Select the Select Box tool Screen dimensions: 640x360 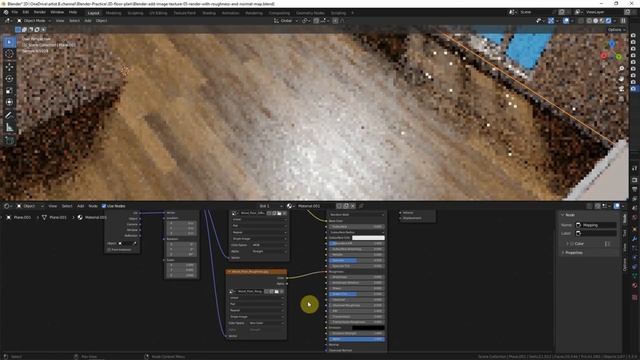coord(9,42)
